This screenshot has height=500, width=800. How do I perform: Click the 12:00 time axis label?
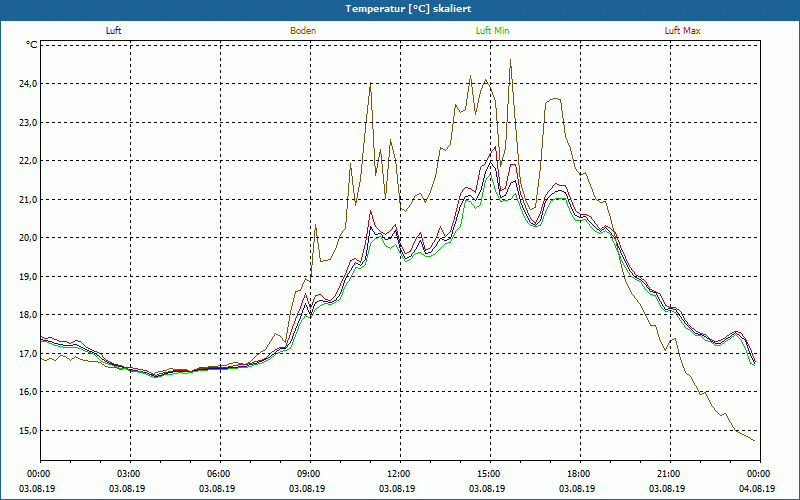[398, 474]
